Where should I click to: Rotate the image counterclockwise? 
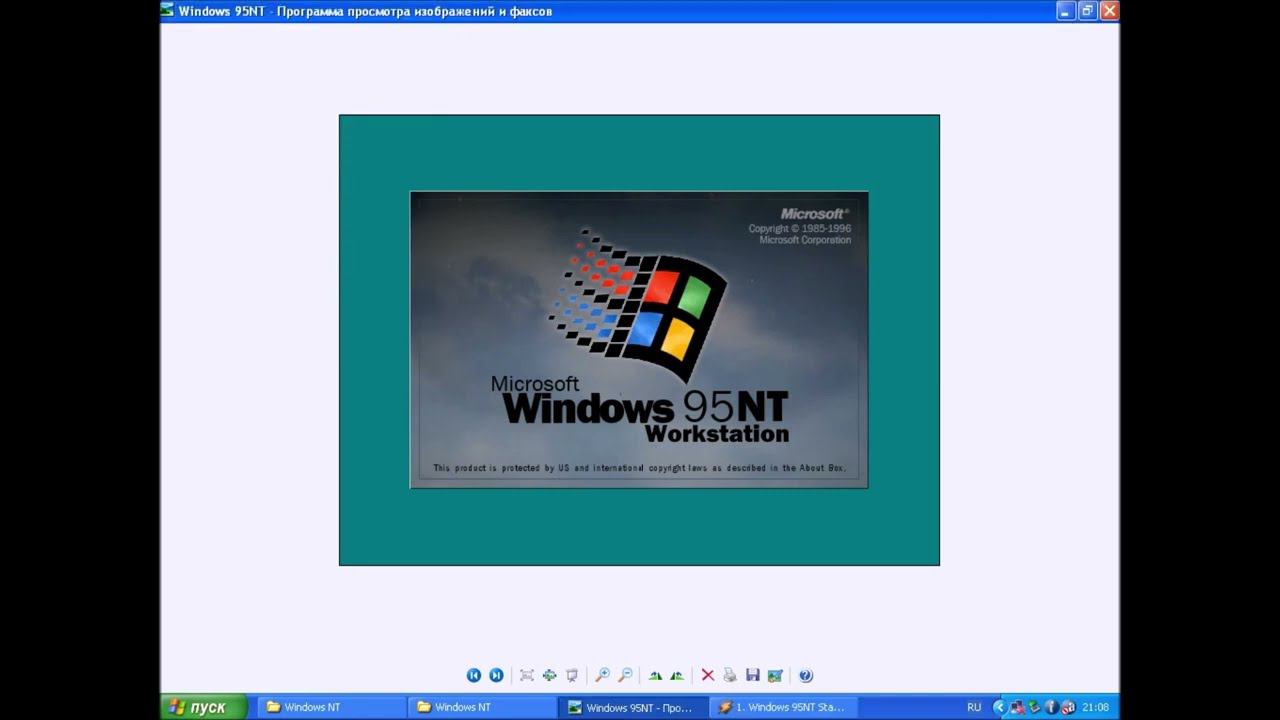677,676
